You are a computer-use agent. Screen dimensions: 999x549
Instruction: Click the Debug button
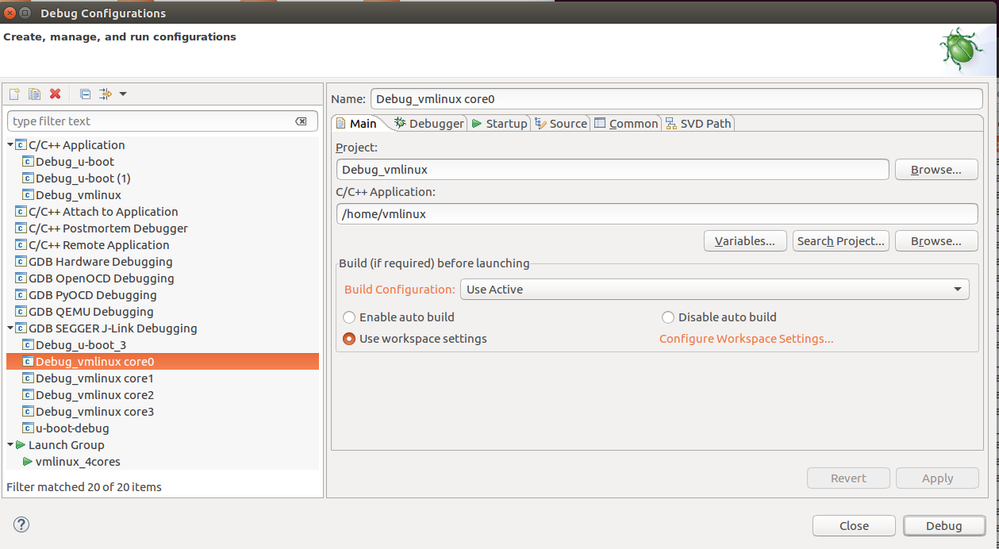943,525
